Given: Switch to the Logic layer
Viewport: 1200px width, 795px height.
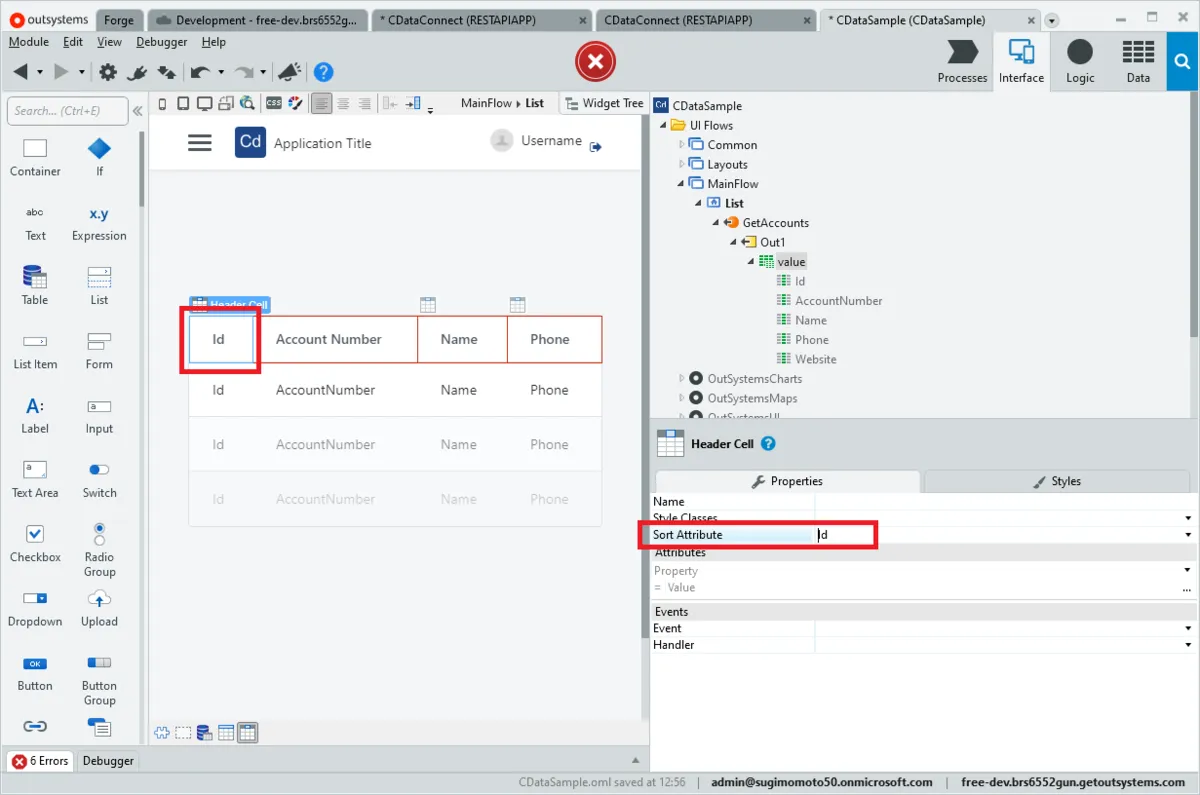Looking at the screenshot, I should (1080, 62).
